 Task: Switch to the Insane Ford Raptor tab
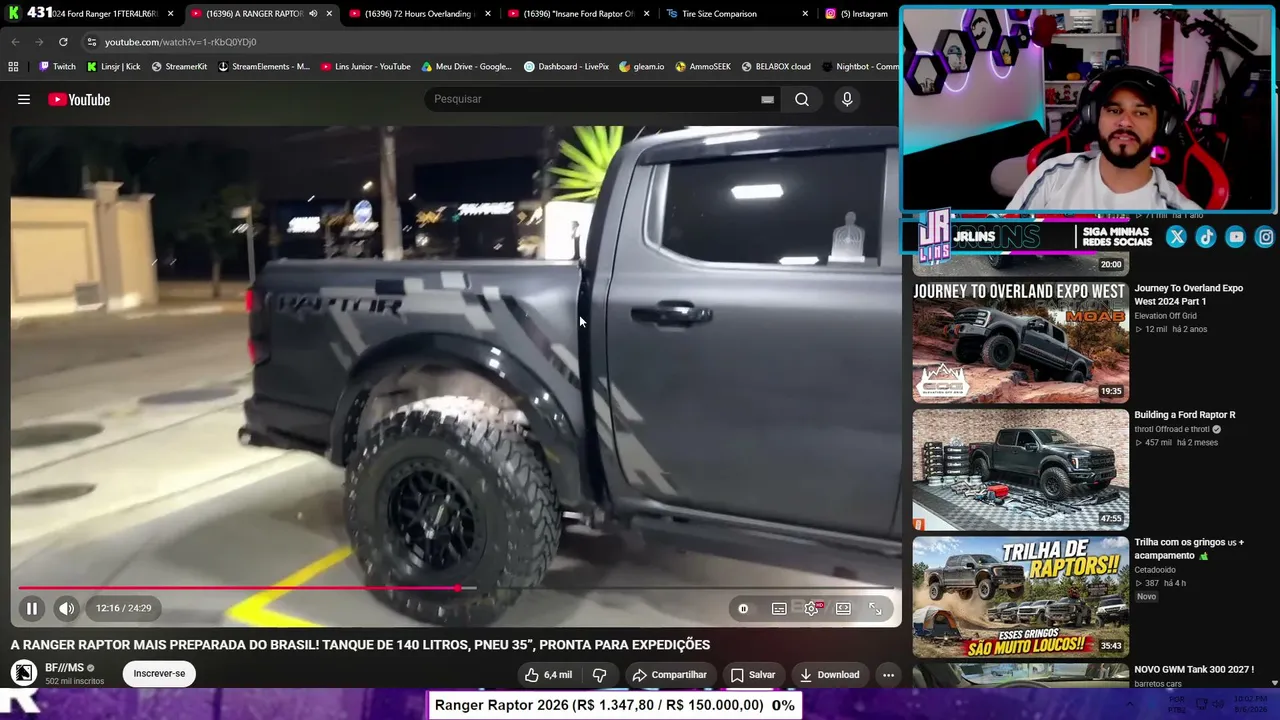click(x=581, y=14)
